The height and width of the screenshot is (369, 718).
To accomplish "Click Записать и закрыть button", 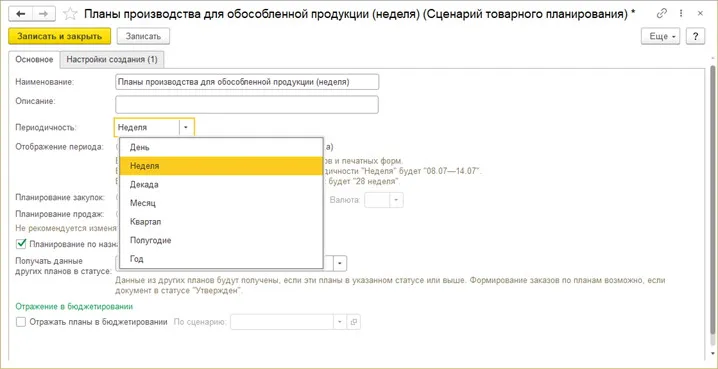I will pyautogui.click(x=60, y=37).
